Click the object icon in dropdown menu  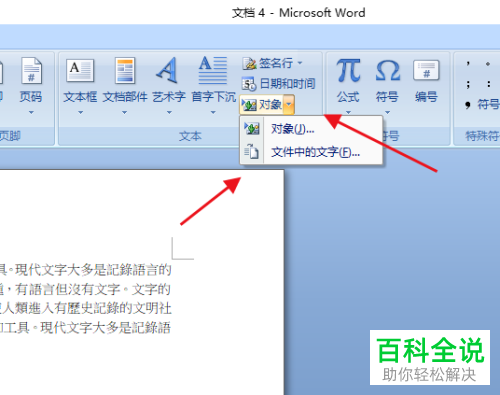pyautogui.click(x=252, y=128)
